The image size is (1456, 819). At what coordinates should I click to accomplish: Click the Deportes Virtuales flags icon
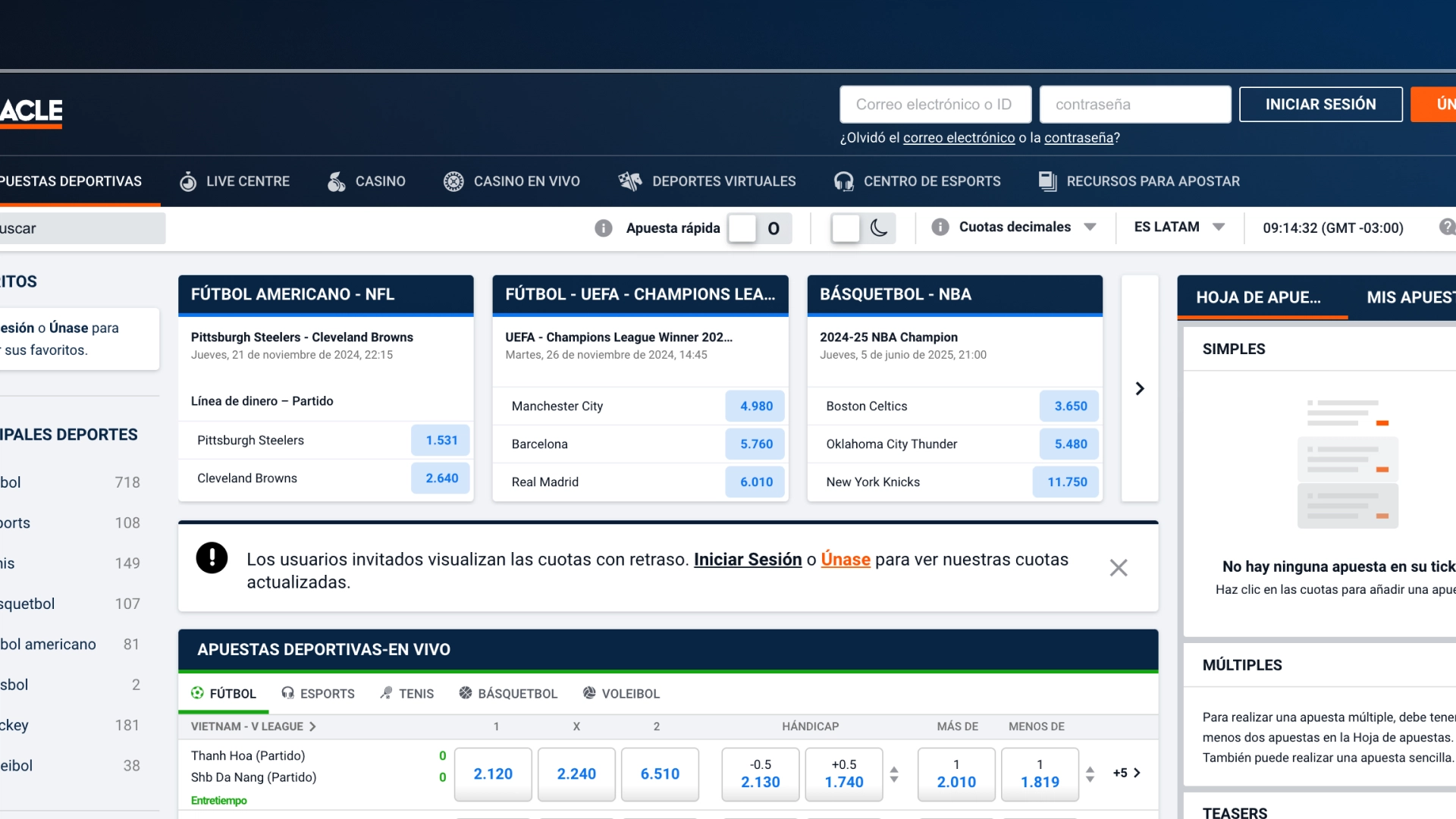pos(629,181)
